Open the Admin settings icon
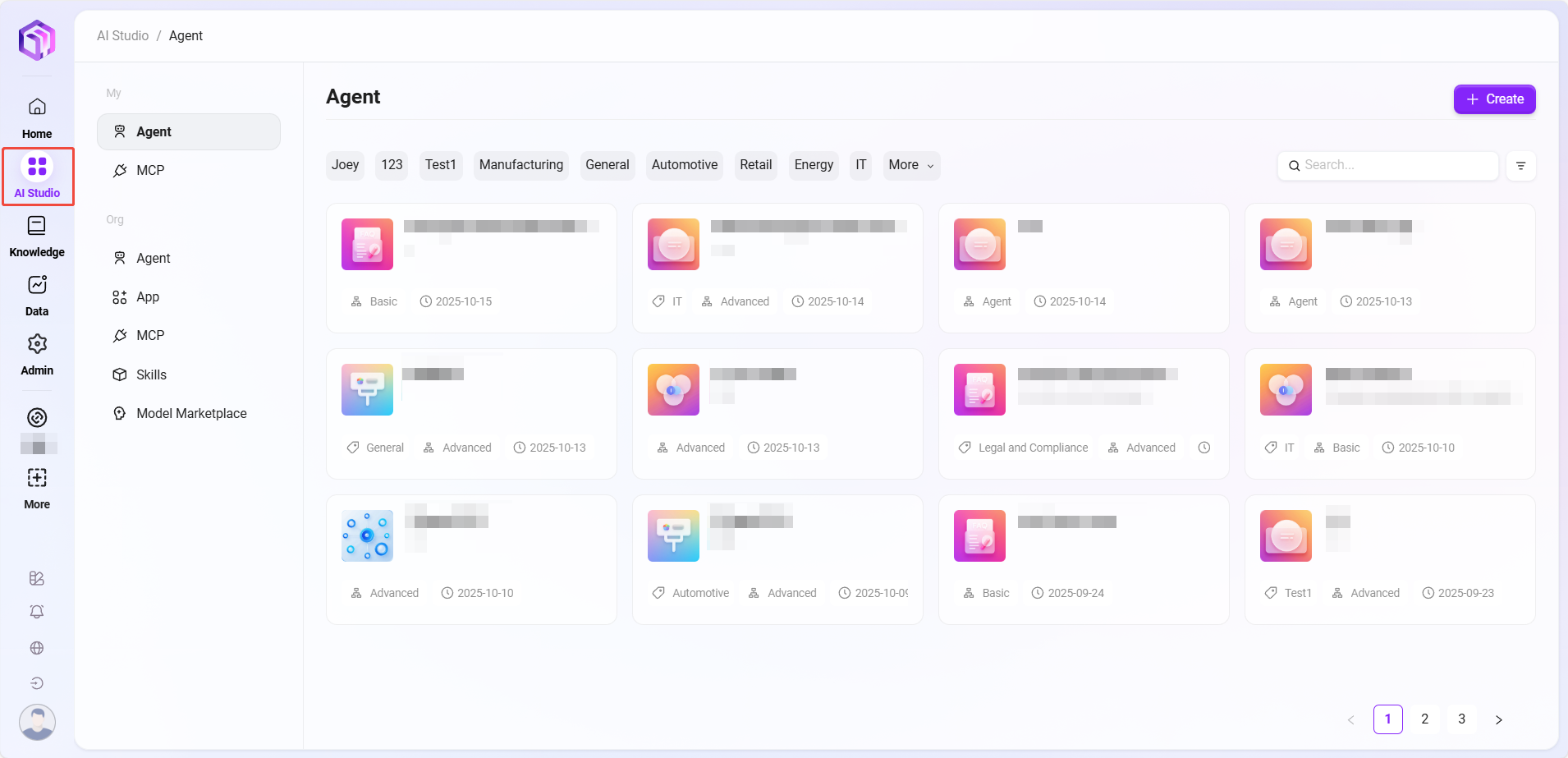This screenshot has width=1568, height=758. 37,344
